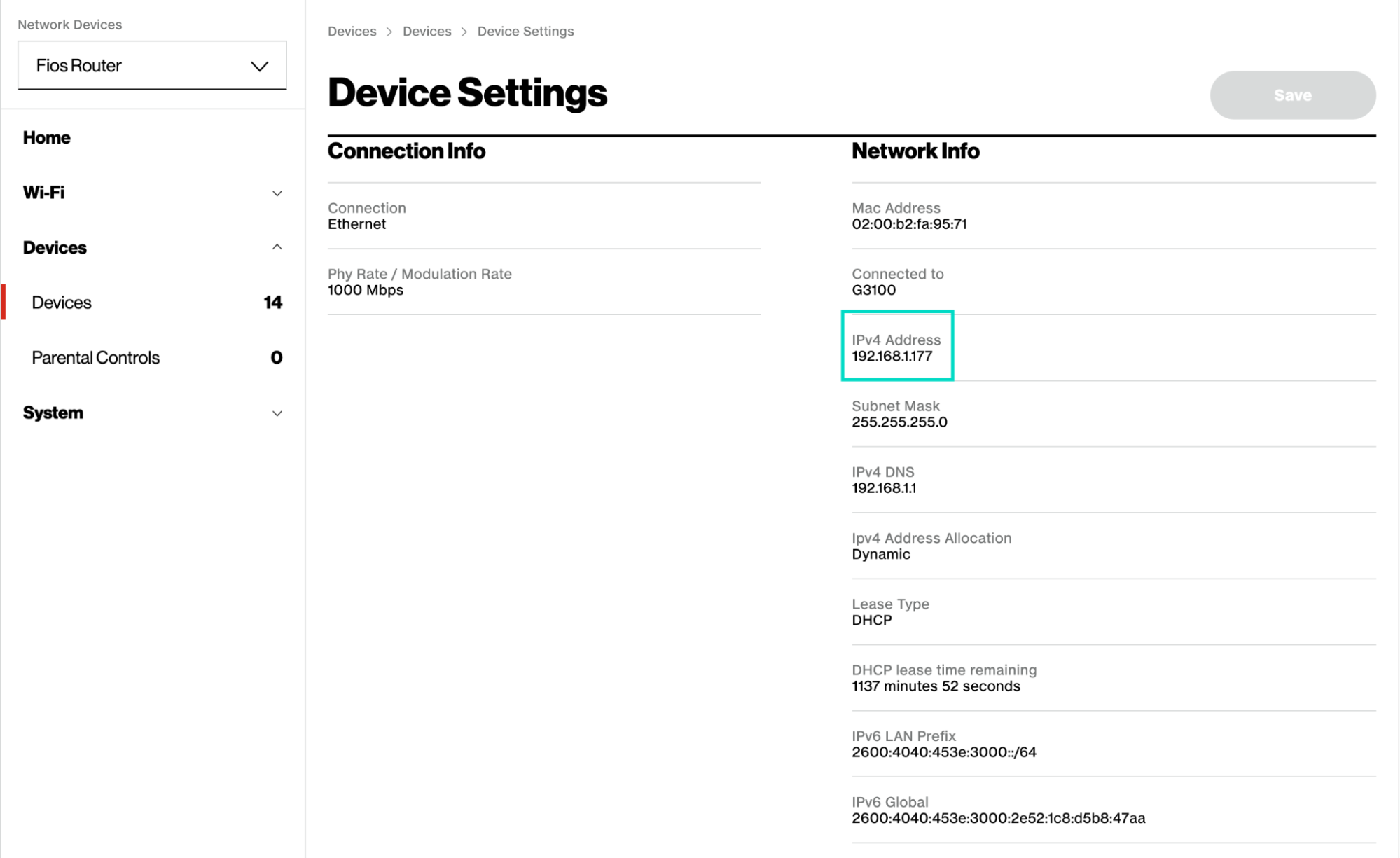Viewport: 1400px width, 858px height.
Task: Click the Device Settings breadcrumb
Action: (x=525, y=32)
